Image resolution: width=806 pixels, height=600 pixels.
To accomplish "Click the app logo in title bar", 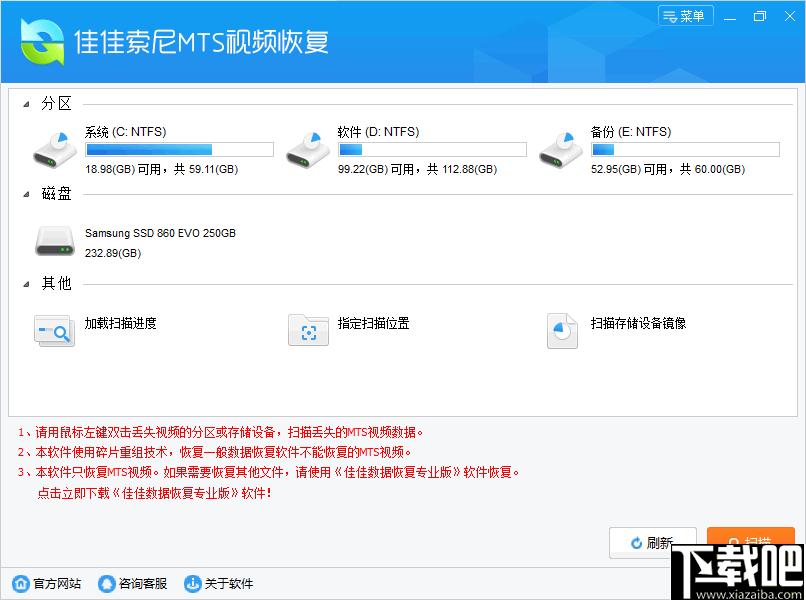I will [42, 42].
